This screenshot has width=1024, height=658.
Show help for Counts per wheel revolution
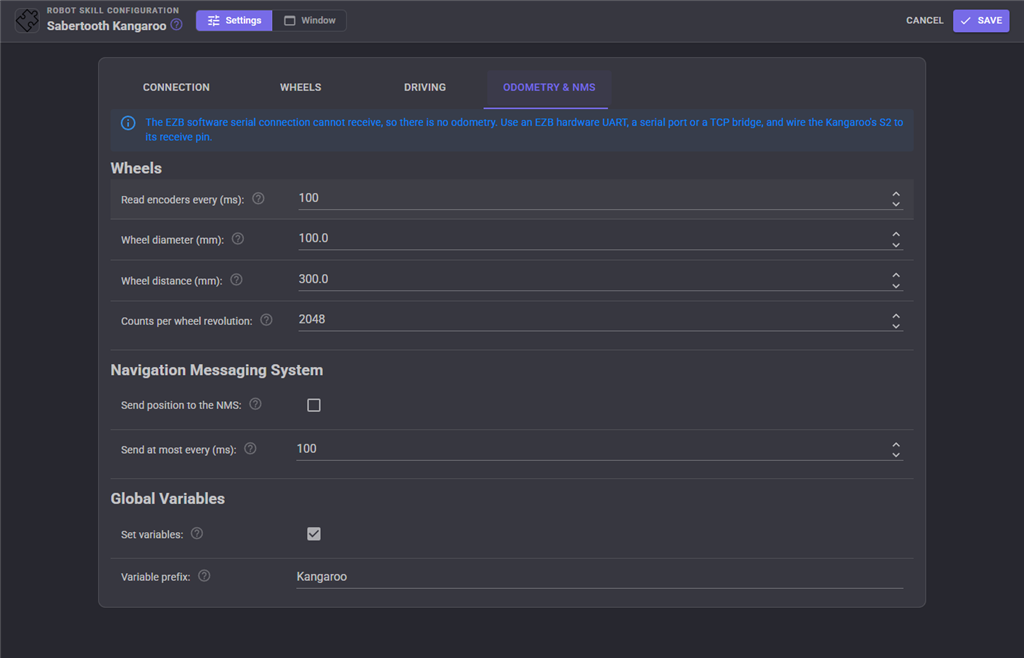click(x=266, y=320)
